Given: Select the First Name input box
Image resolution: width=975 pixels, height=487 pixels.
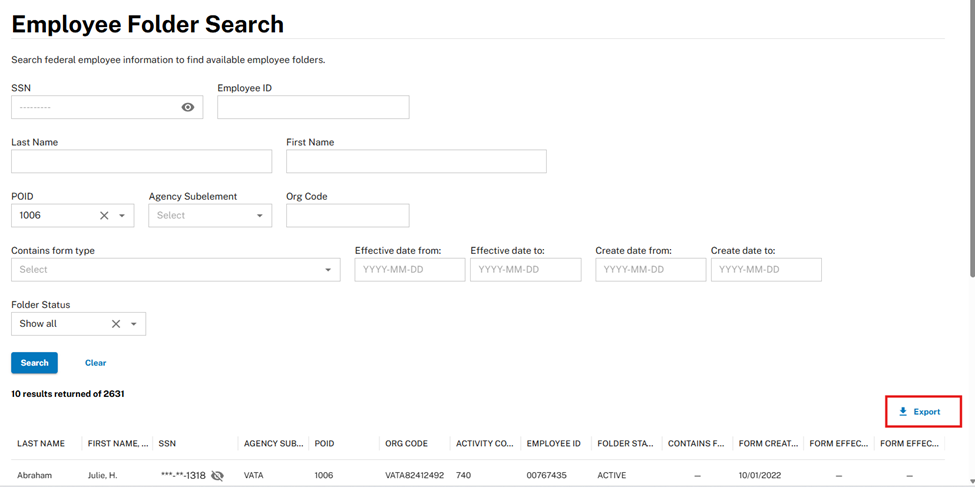Looking at the screenshot, I should point(416,161).
